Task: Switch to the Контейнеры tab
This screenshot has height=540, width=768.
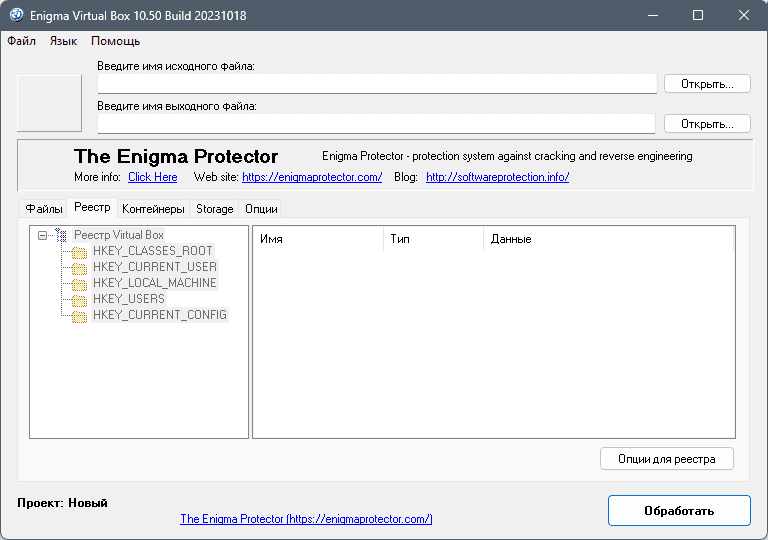Action: point(153,209)
